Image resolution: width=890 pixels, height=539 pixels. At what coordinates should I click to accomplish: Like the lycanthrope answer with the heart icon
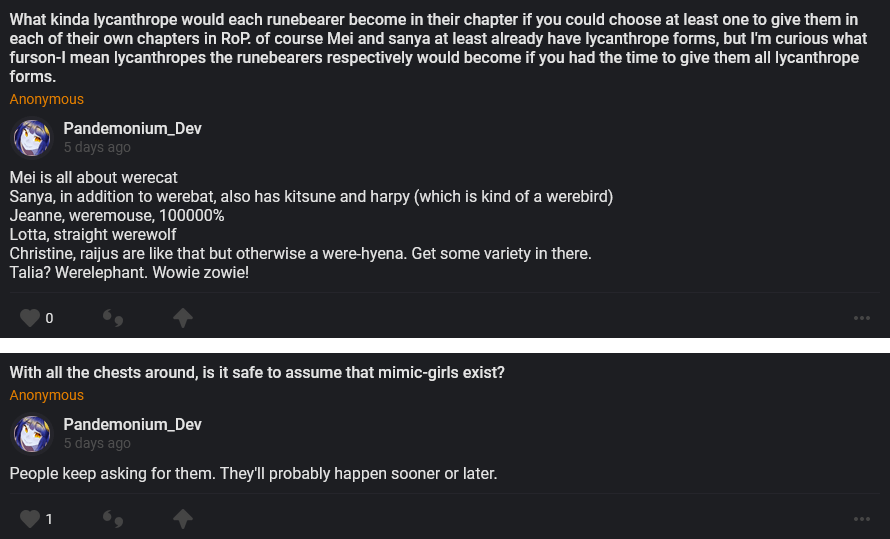(30, 318)
